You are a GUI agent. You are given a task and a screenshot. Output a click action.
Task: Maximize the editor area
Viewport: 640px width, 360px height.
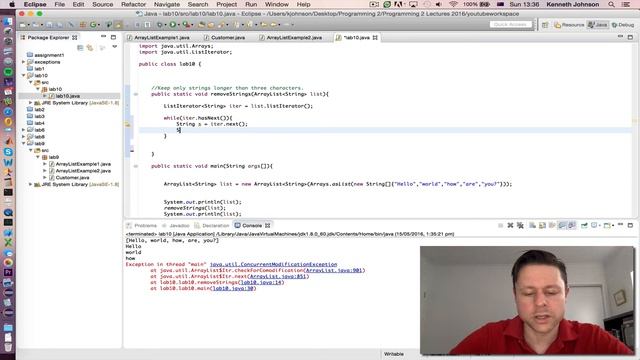[x=630, y=37]
